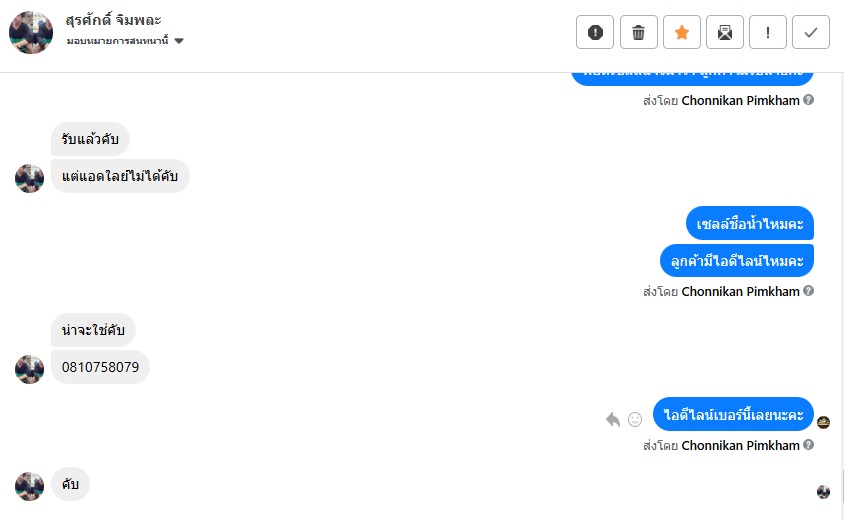
Task: Delete conversation using trash icon
Action: pyautogui.click(x=638, y=32)
